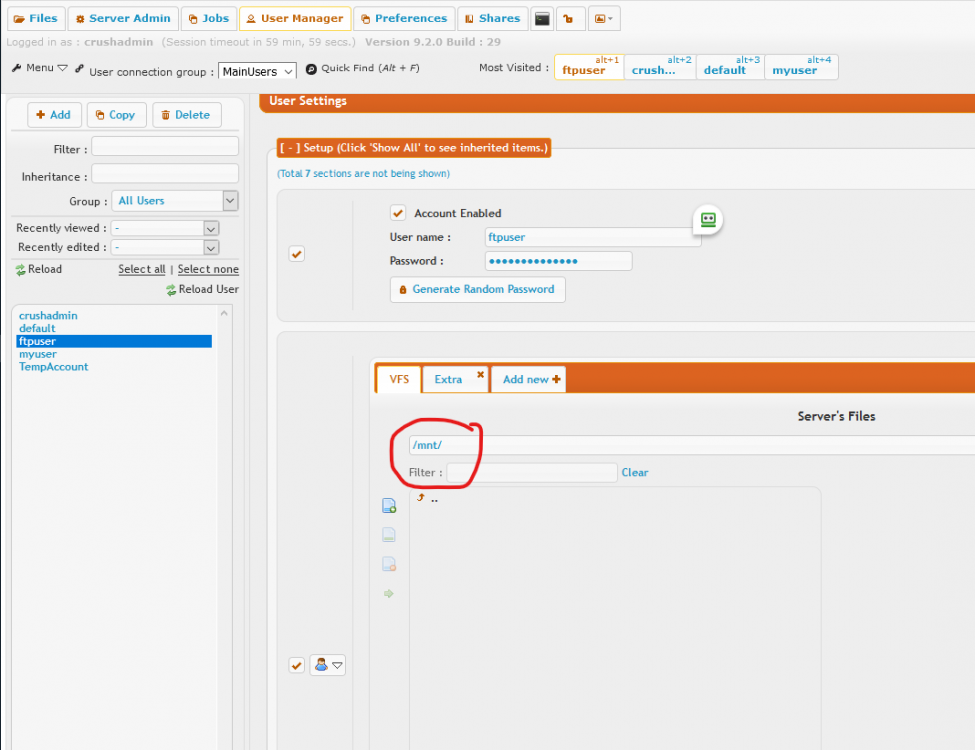The height and width of the screenshot is (750, 975).
Task: Open the Jobs tab
Action: pyautogui.click(x=209, y=19)
